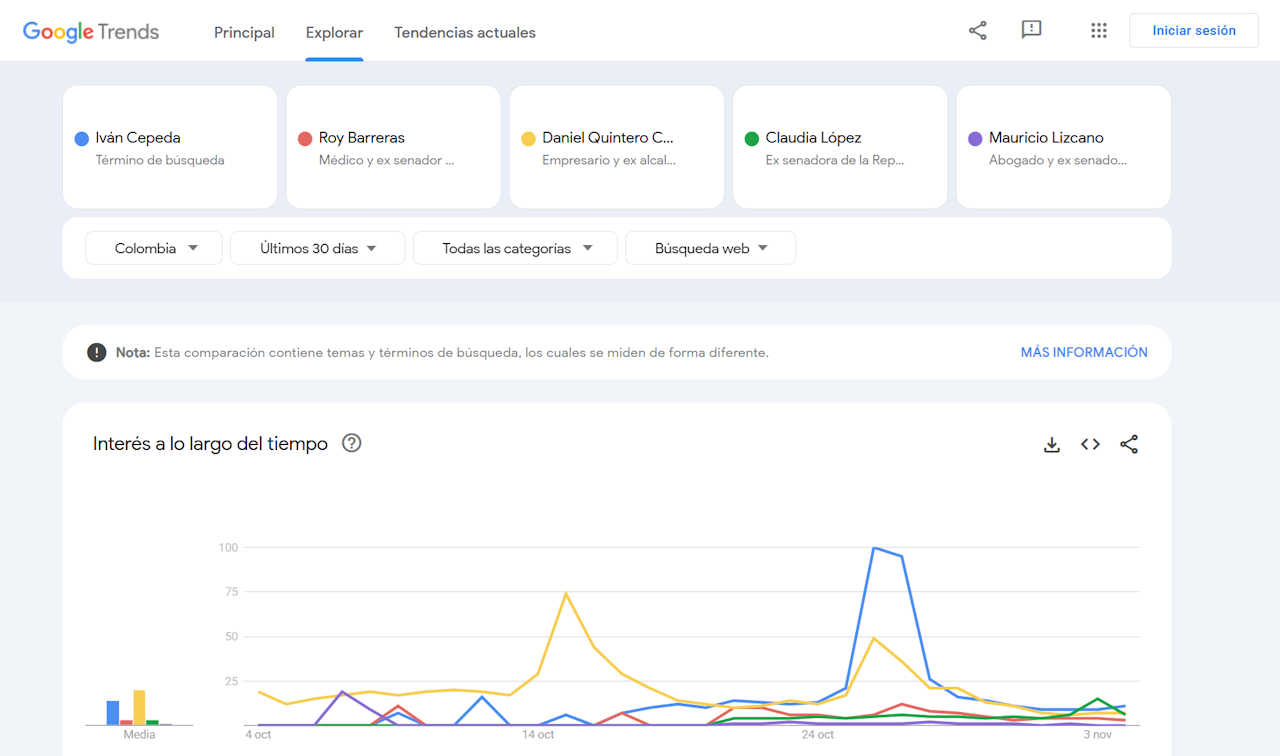
Task: Select the Roy Barreras search term card
Action: click(x=393, y=147)
